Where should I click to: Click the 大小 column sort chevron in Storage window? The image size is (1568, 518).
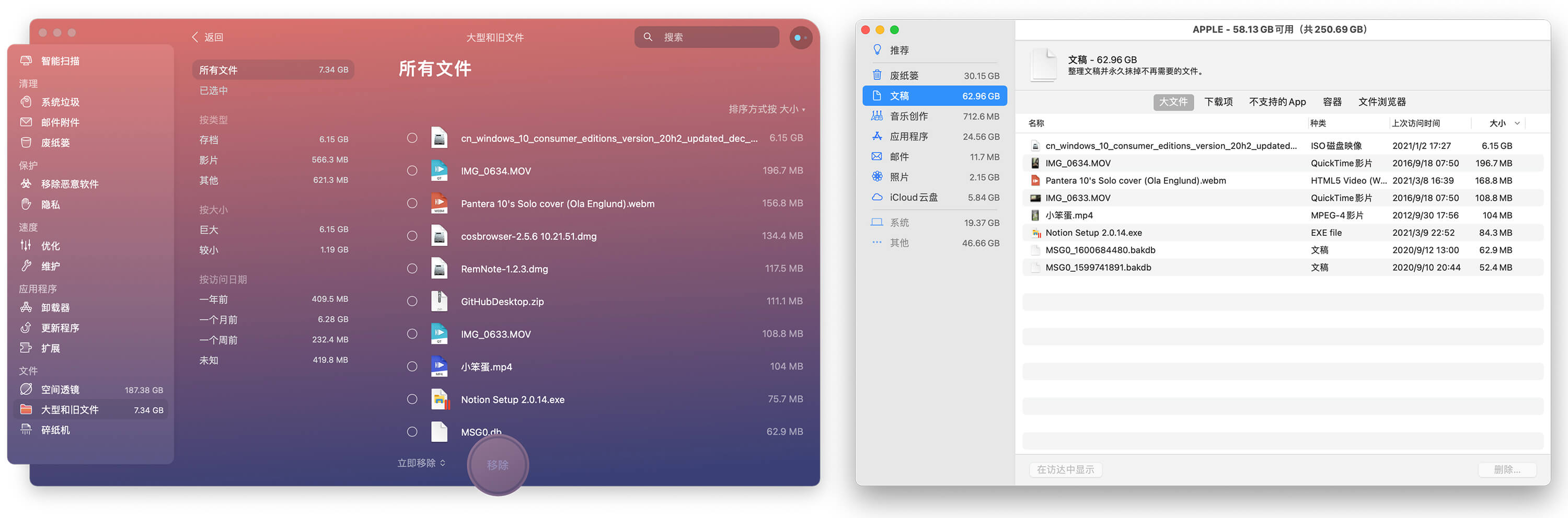(1517, 123)
